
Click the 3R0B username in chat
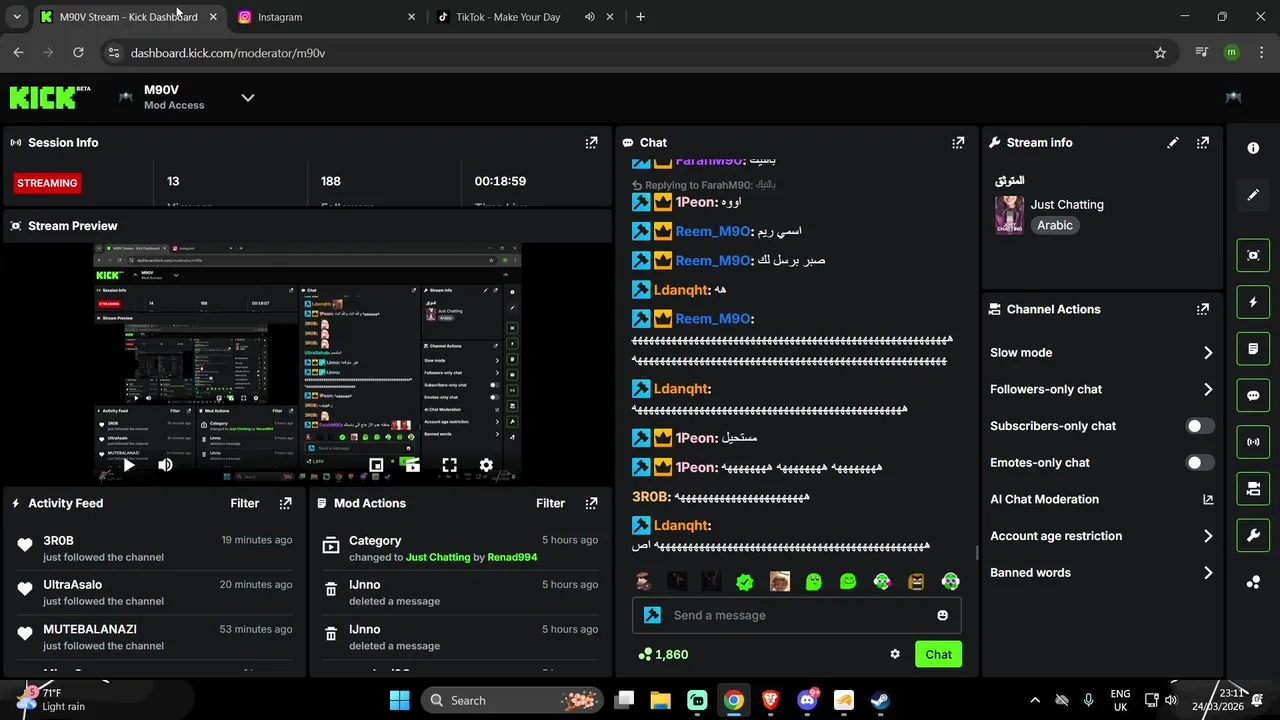click(650, 497)
